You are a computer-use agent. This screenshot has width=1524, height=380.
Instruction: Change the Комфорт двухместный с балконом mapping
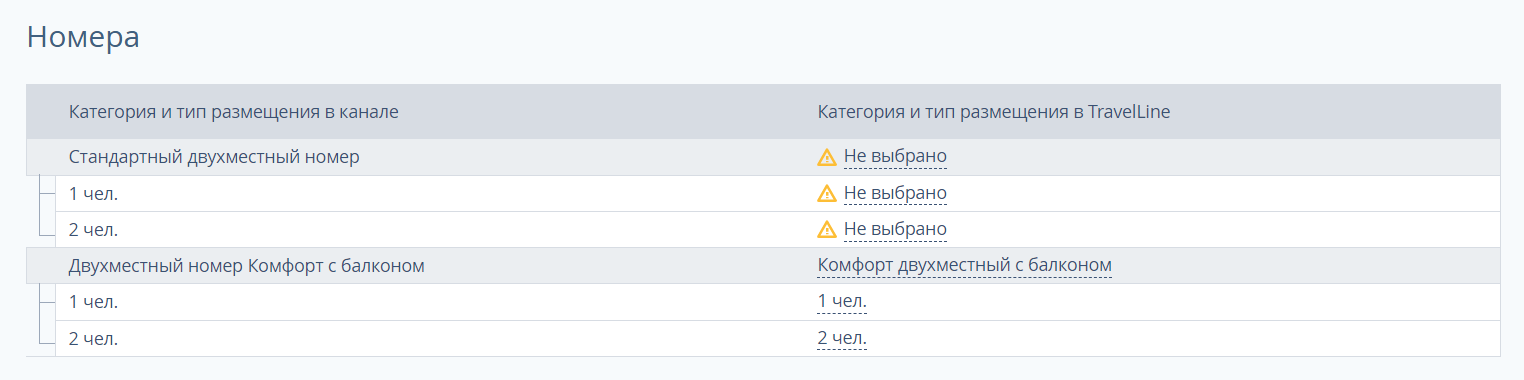click(965, 266)
